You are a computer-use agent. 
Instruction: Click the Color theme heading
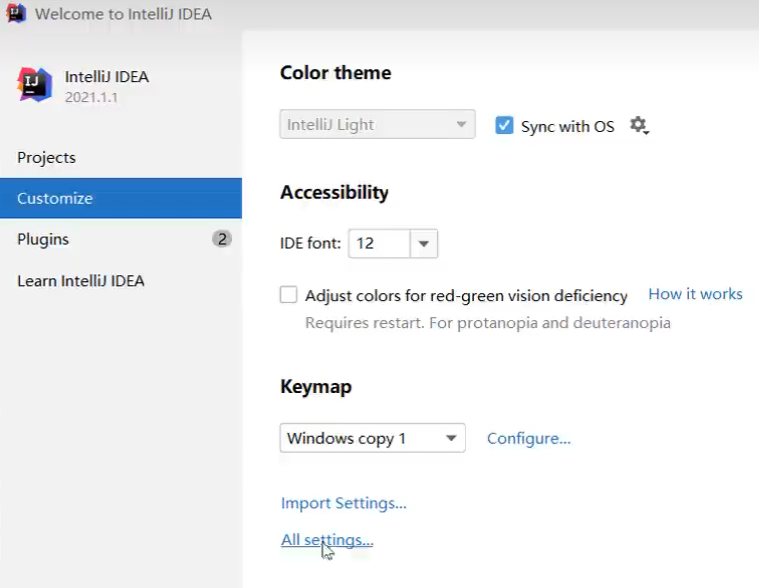click(x=335, y=73)
